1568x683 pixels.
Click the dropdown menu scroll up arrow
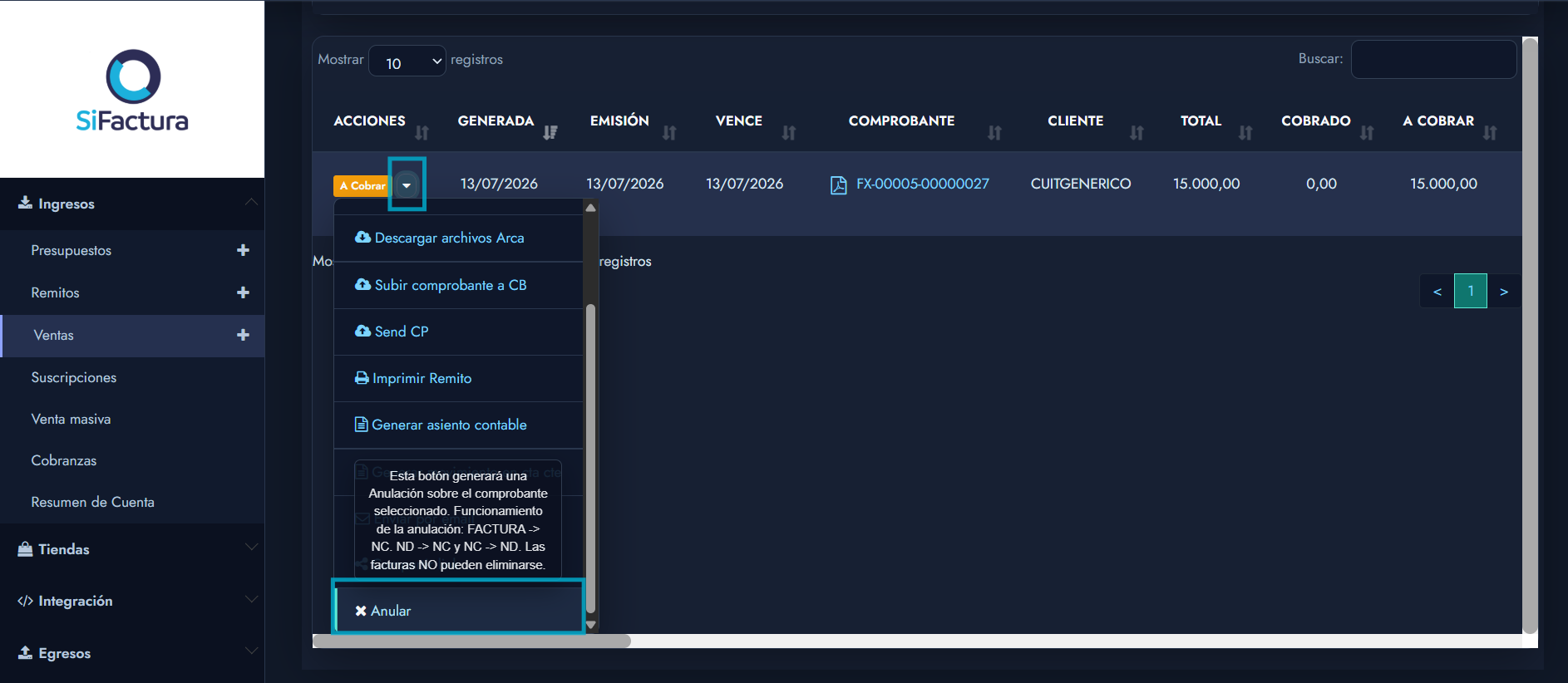coord(590,208)
